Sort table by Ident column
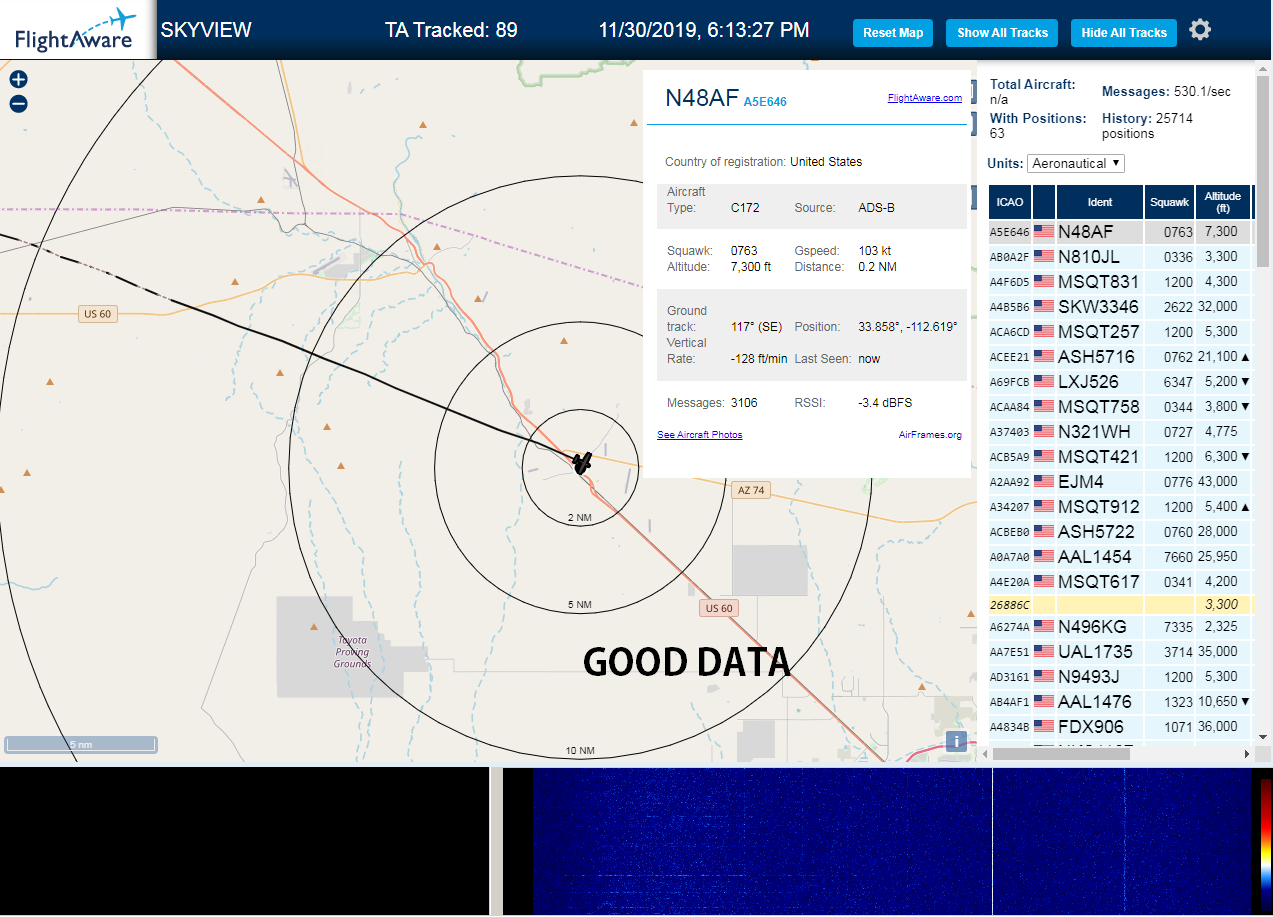The image size is (1273, 917). (x=1100, y=202)
